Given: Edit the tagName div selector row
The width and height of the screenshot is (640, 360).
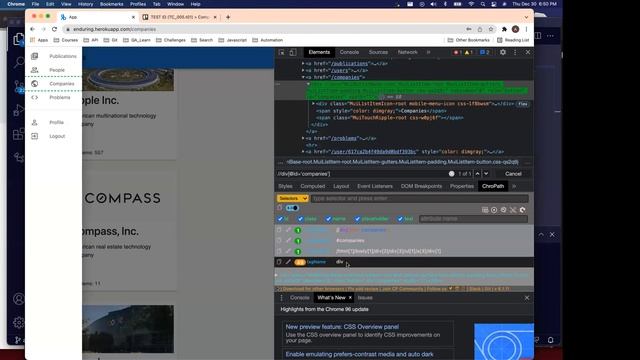Looking at the screenshot, I should pos(288,262).
